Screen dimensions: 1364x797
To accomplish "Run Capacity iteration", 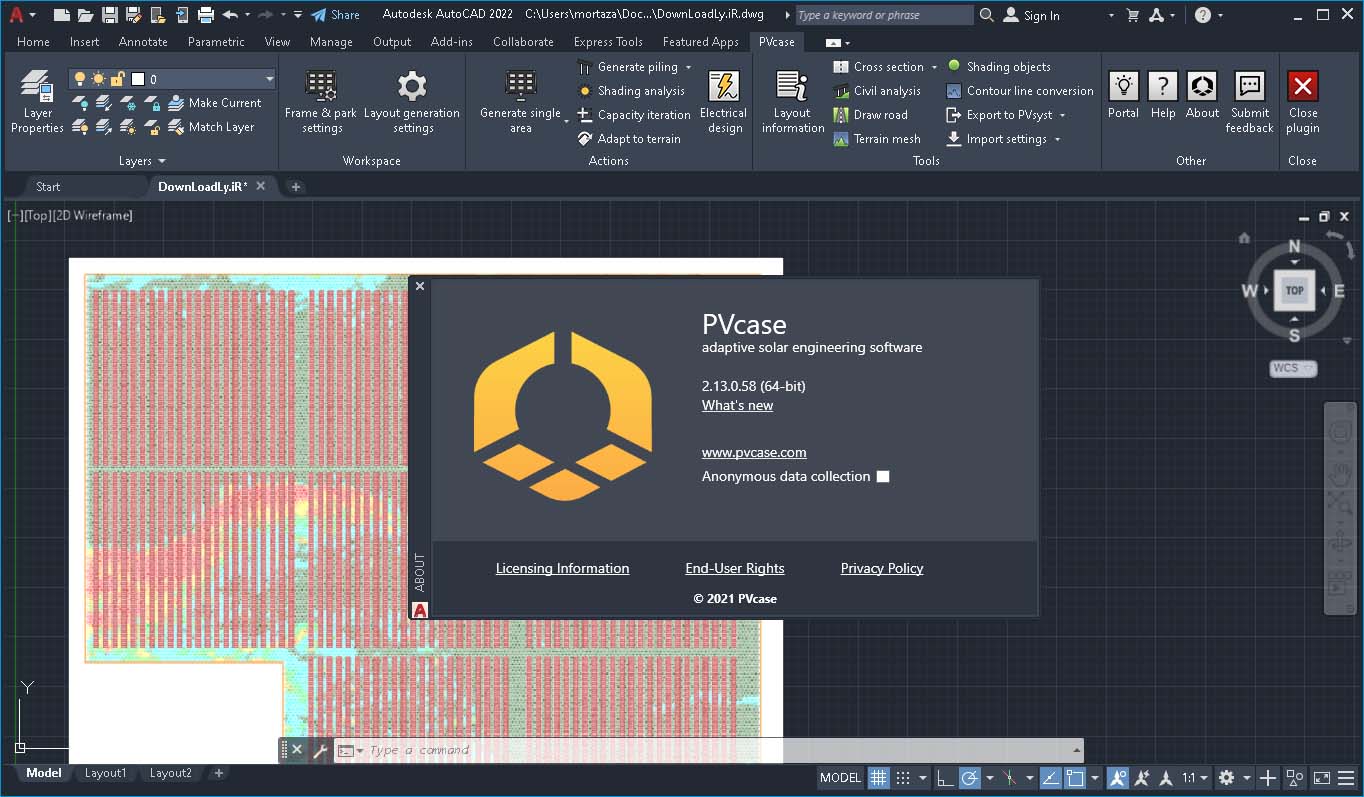I will [x=634, y=115].
